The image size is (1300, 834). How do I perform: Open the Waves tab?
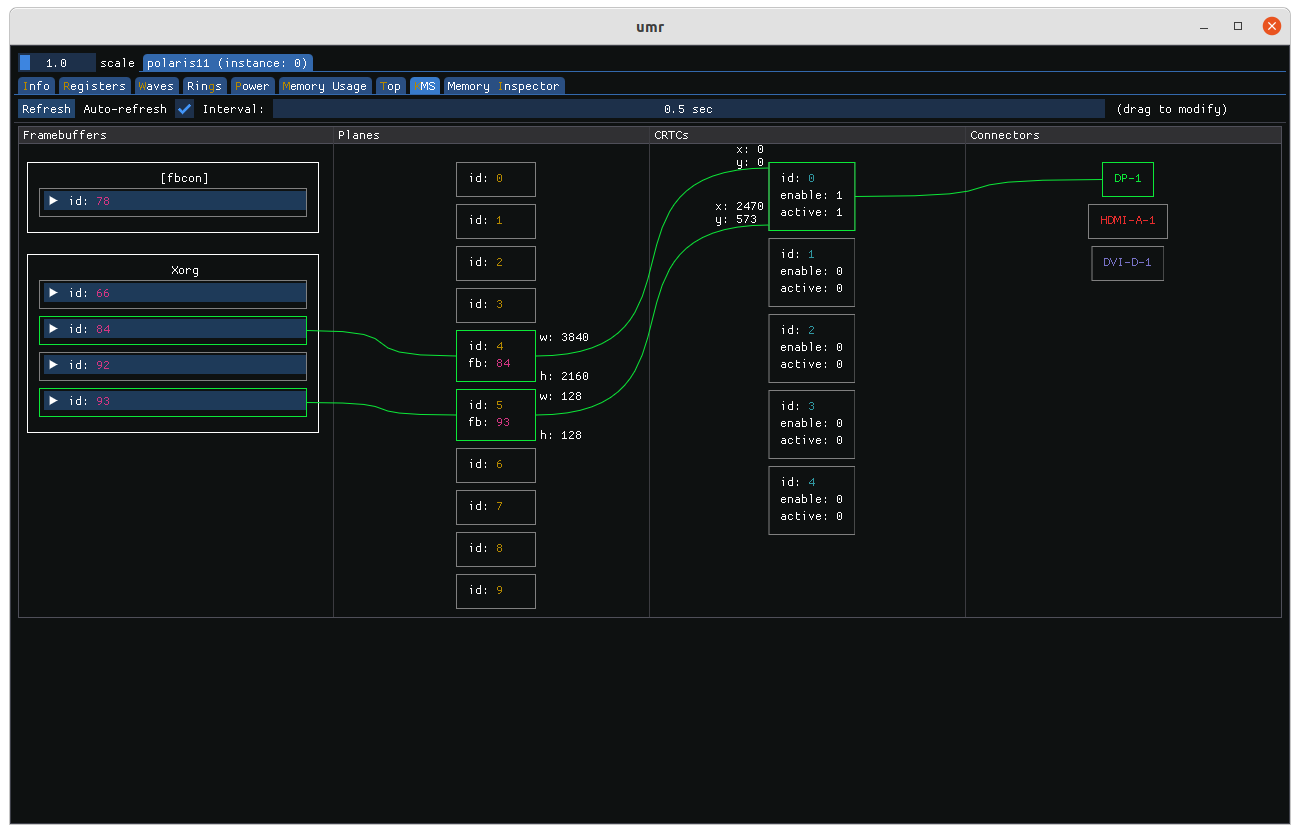[x=157, y=86]
